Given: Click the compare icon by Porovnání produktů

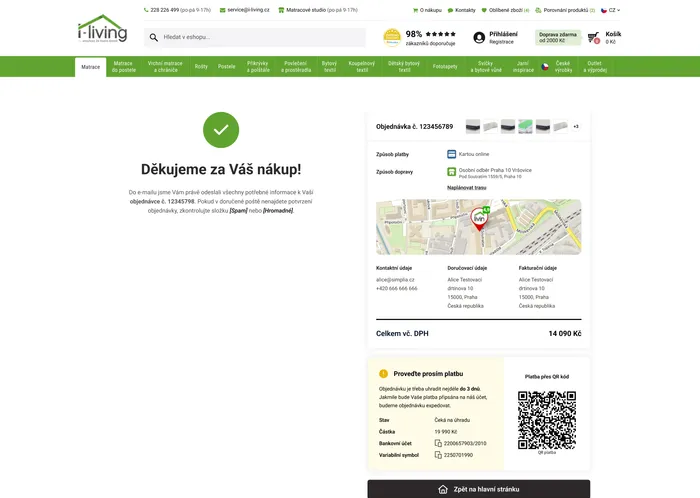Looking at the screenshot, I should tap(538, 10).
